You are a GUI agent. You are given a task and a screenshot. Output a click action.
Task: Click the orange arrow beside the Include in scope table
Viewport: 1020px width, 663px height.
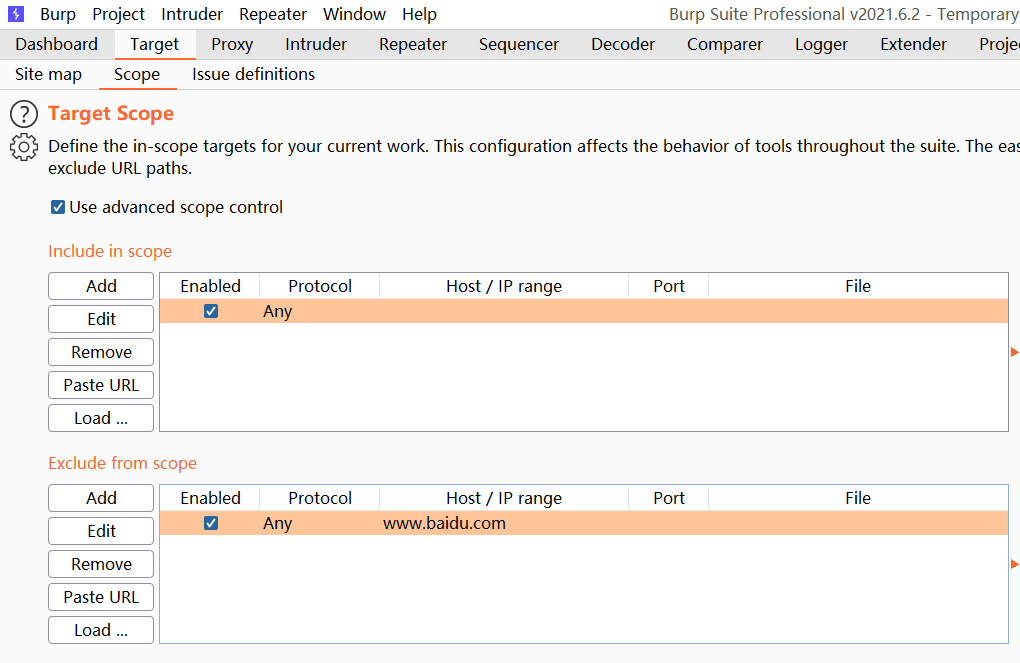pyautogui.click(x=1014, y=352)
